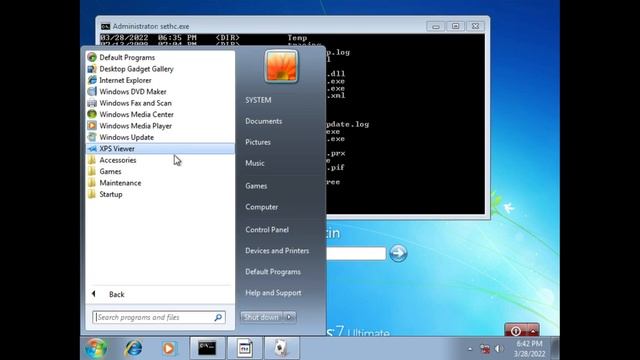This screenshot has width=640, height=360.
Task: Show hidden tray icons arrow
Action: [470, 349]
